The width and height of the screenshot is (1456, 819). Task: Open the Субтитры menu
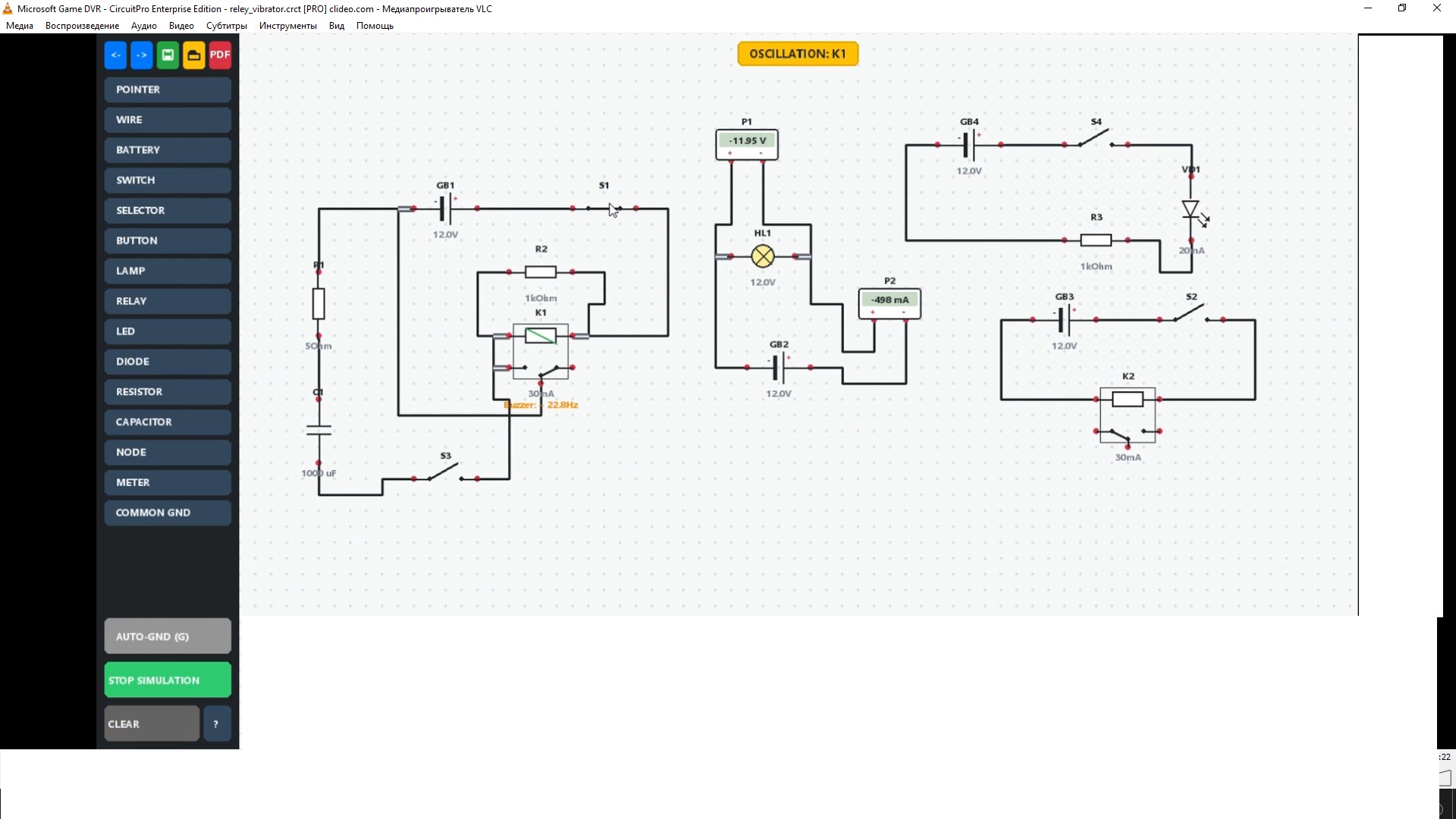(x=226, y=26)
